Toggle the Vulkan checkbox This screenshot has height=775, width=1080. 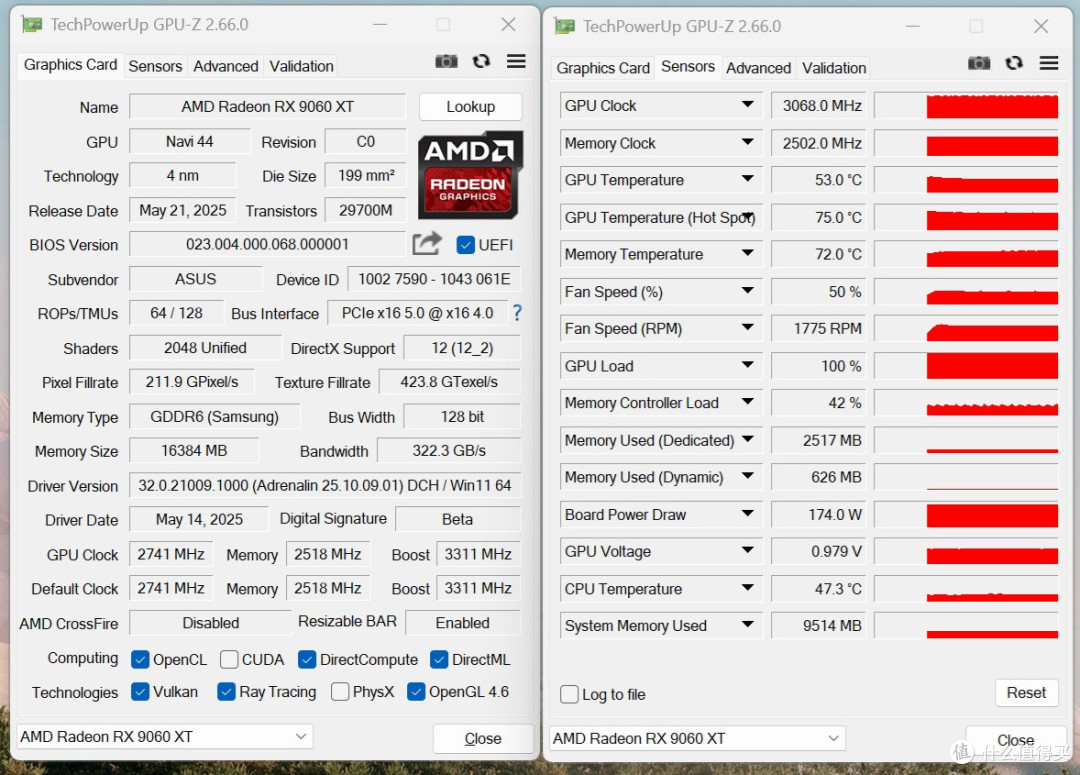pyautogui.click(x=140, y=691)
